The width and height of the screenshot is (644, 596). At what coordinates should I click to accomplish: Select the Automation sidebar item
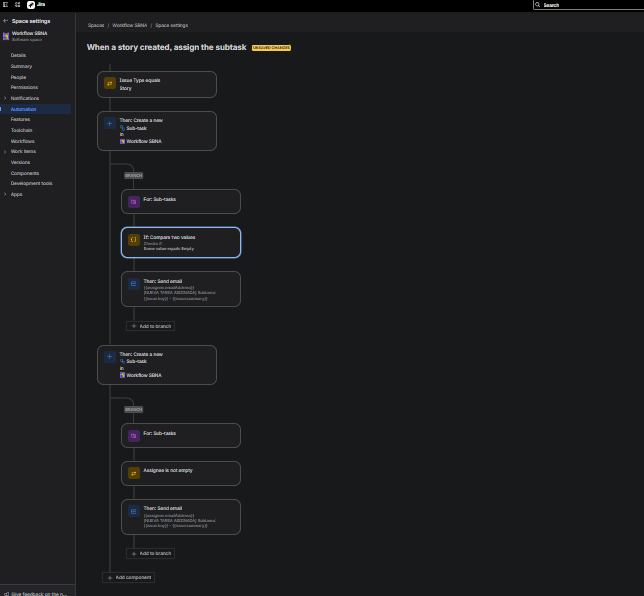point(36,109)
